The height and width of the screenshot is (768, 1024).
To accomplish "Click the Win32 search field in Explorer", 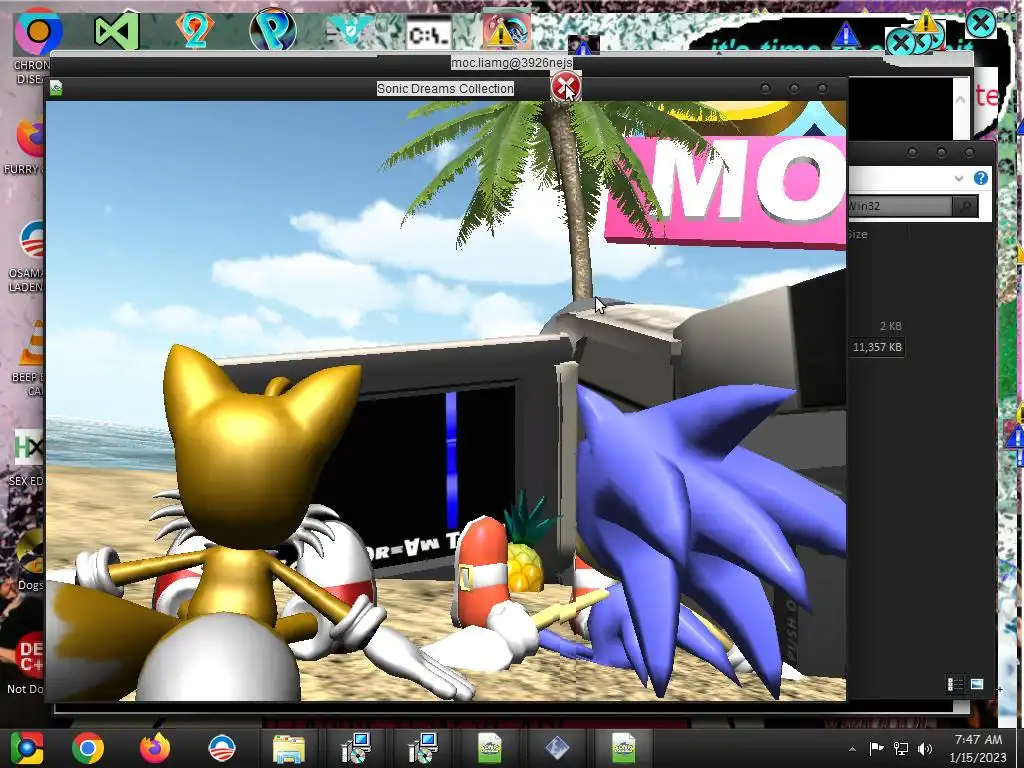I will (x=900, y=206).
